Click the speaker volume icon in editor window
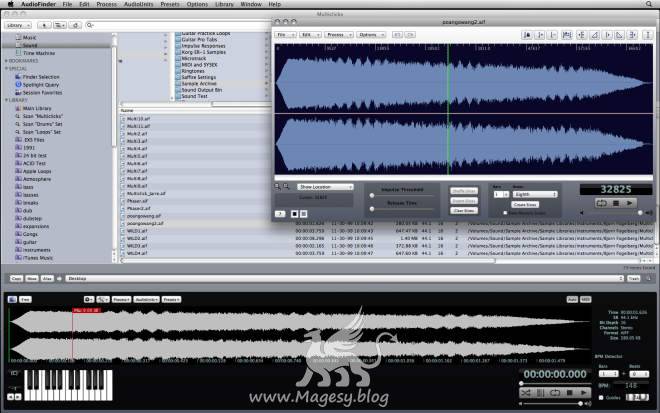The height and width of the screenshot is (413, 660). pyautogui.click(x=649, y=213)
